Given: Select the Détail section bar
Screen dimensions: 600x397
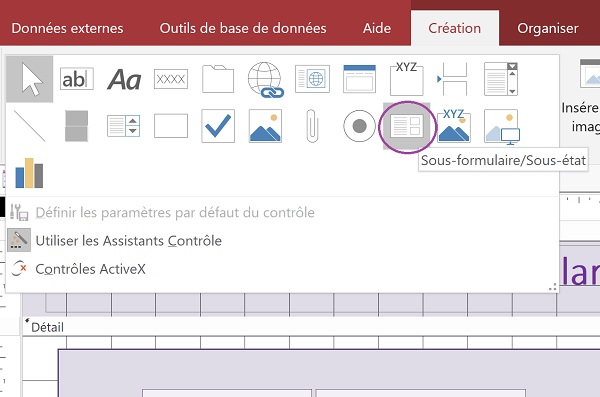Looking at the screenshot, I should 311,327.
